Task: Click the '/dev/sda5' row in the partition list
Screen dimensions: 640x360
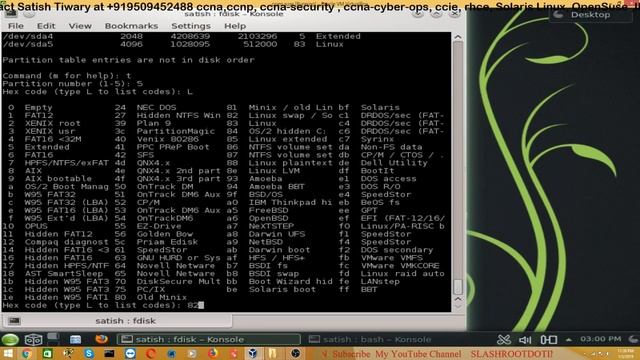Action: [x=173, y=44]
